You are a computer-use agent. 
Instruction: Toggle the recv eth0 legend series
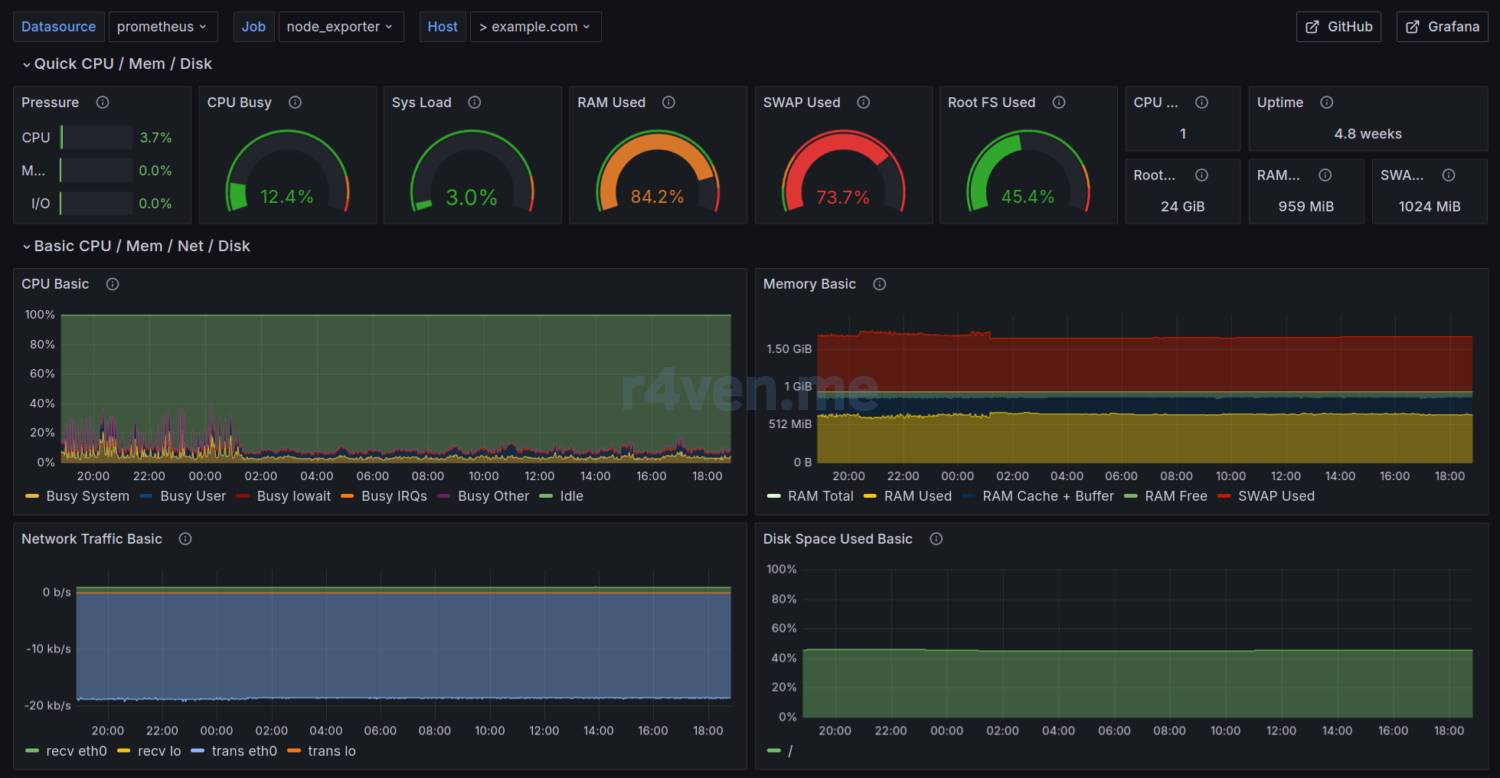click(x=76, y=751)
